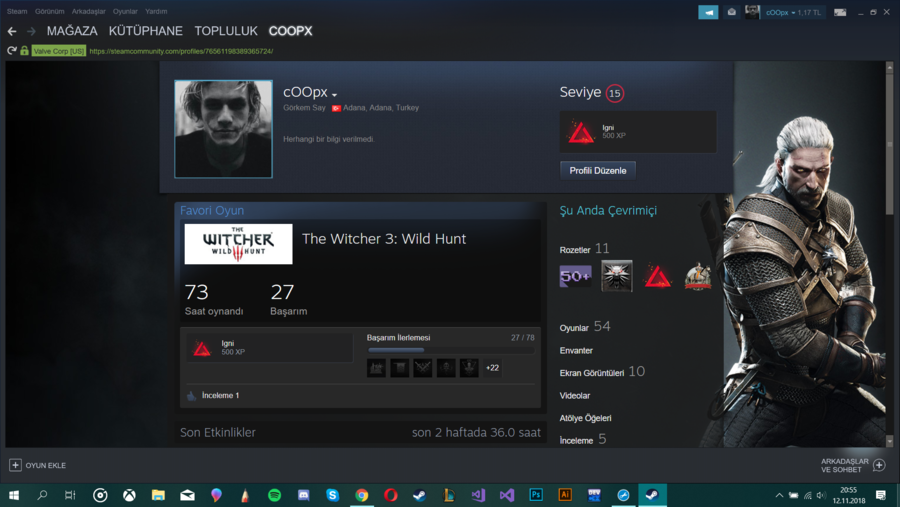This screenshot has height=507, width=900.
Task: Open the inbox envelope icon
Action: [x=731, y=12]
